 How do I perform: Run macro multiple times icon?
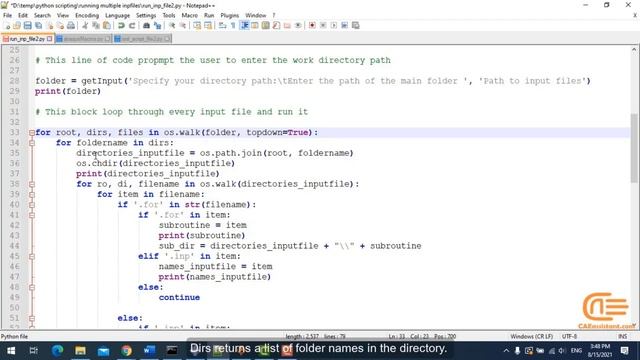click(x=344, y=25)
